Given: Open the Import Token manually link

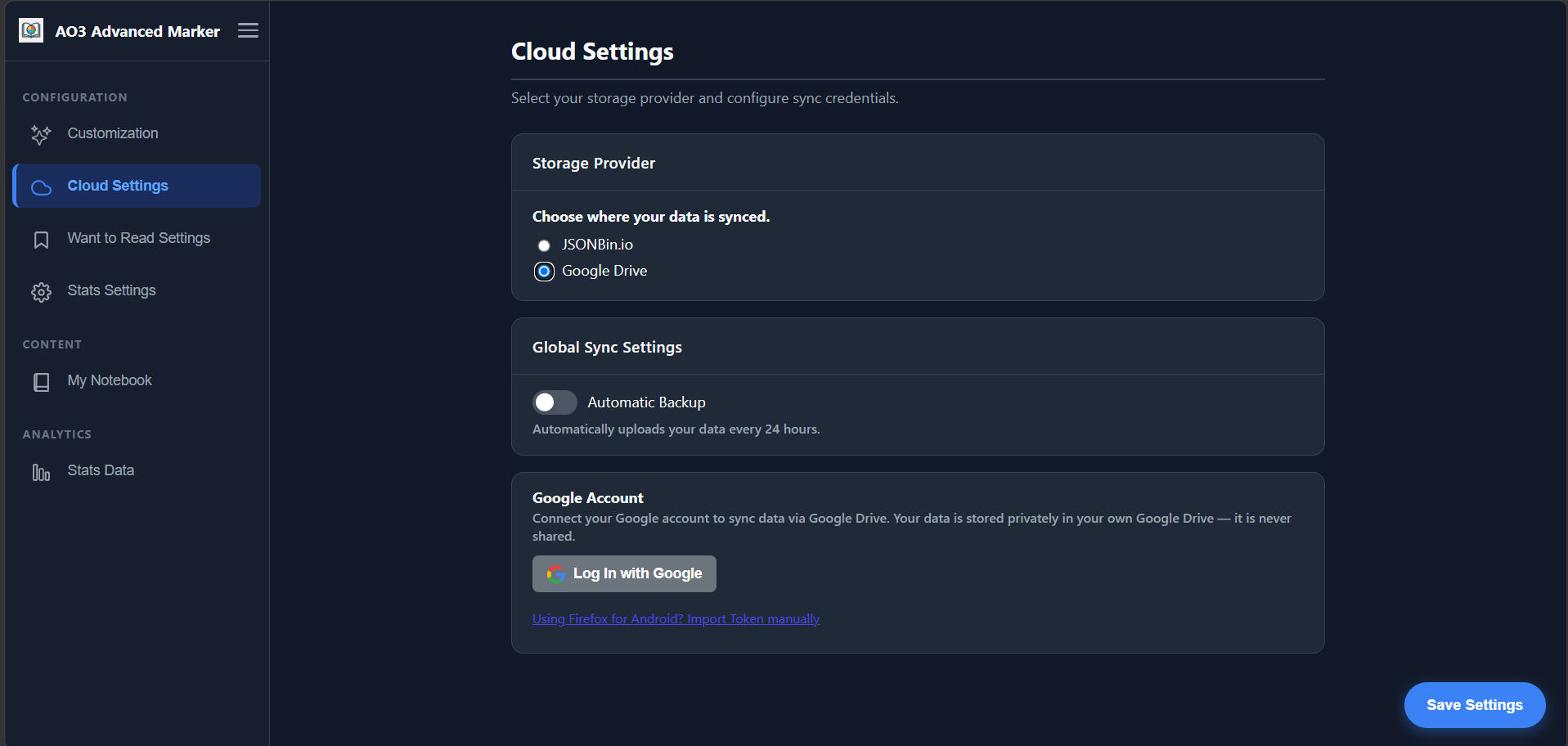Looking at the screenshot, I should point(676,619).
